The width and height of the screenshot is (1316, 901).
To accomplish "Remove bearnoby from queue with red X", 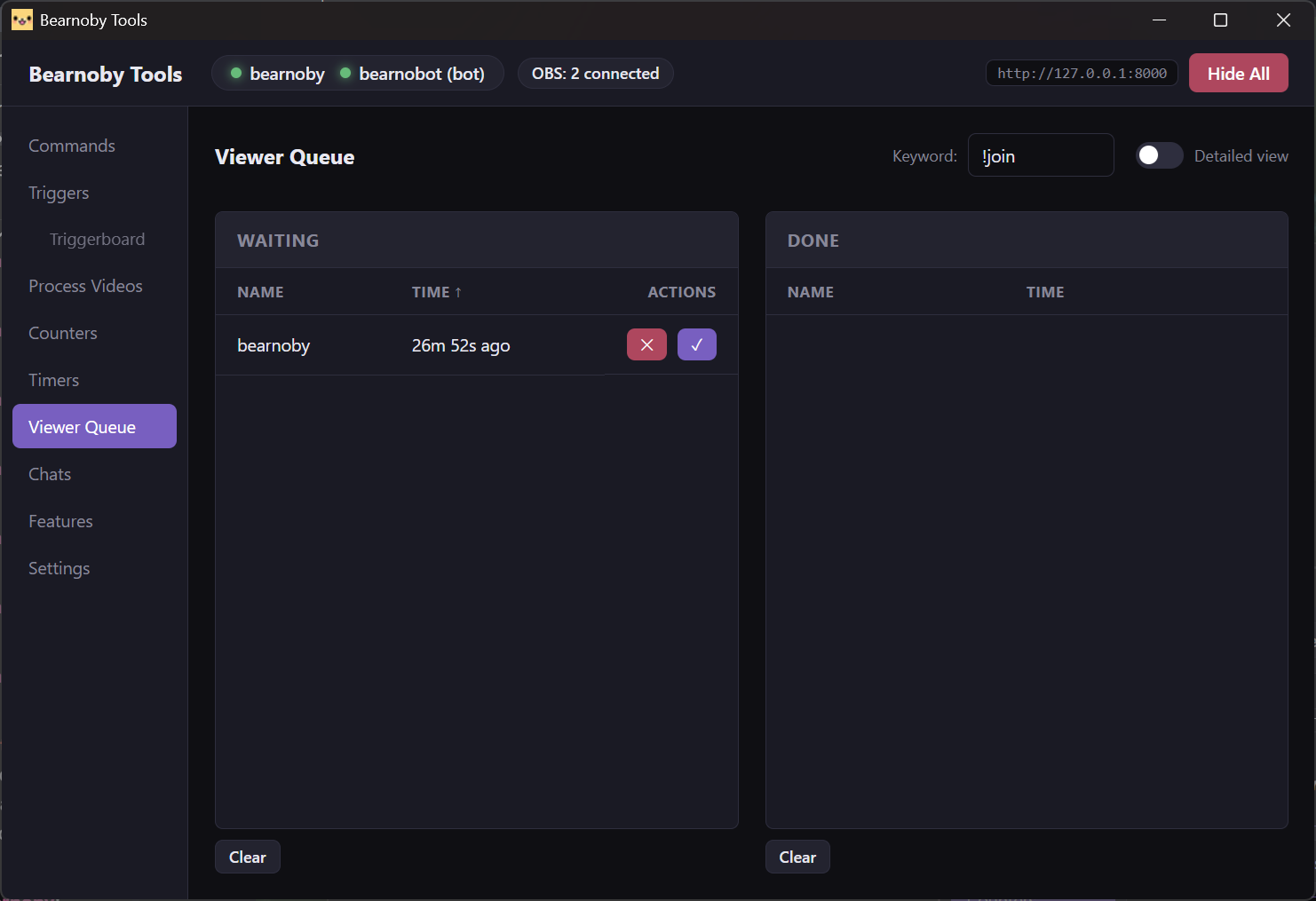I will coord(646,344).
